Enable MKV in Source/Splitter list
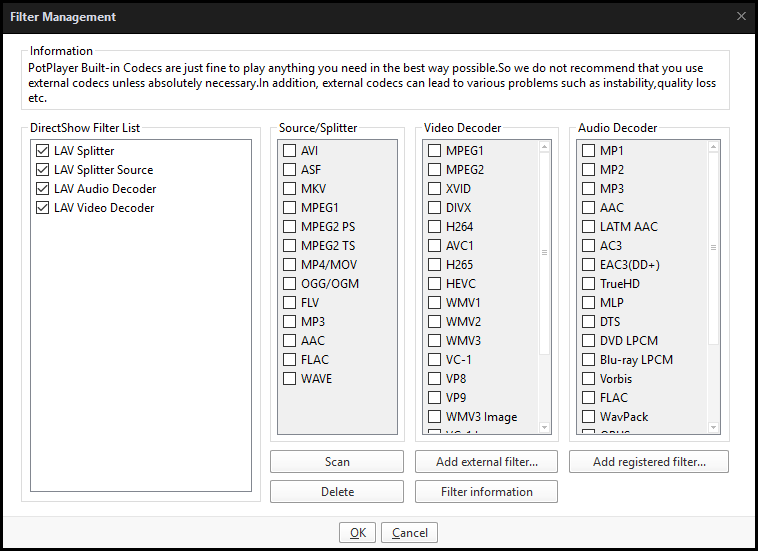 tap(289, 189)
